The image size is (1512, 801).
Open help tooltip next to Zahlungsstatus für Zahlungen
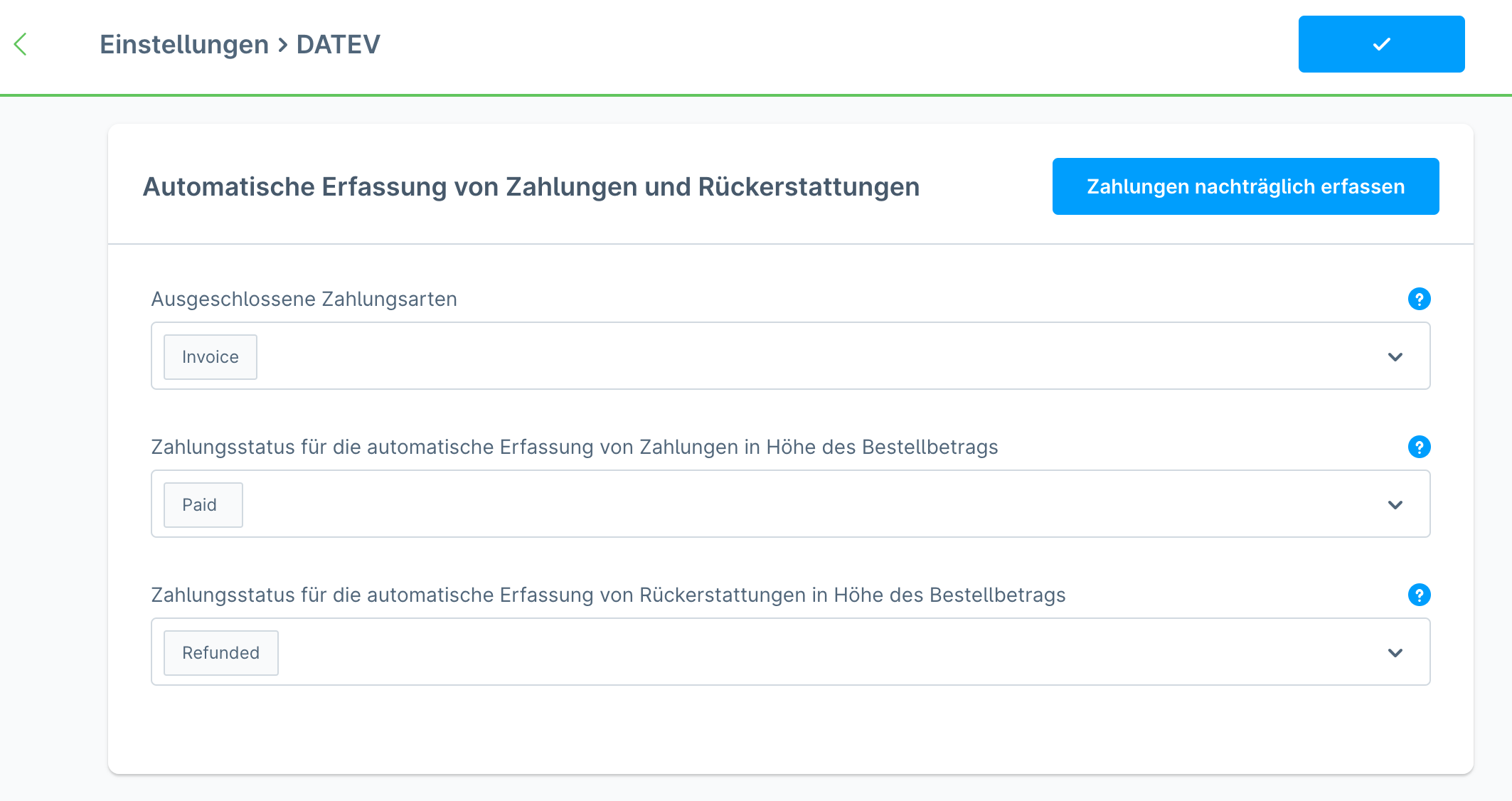point(1419,447)
